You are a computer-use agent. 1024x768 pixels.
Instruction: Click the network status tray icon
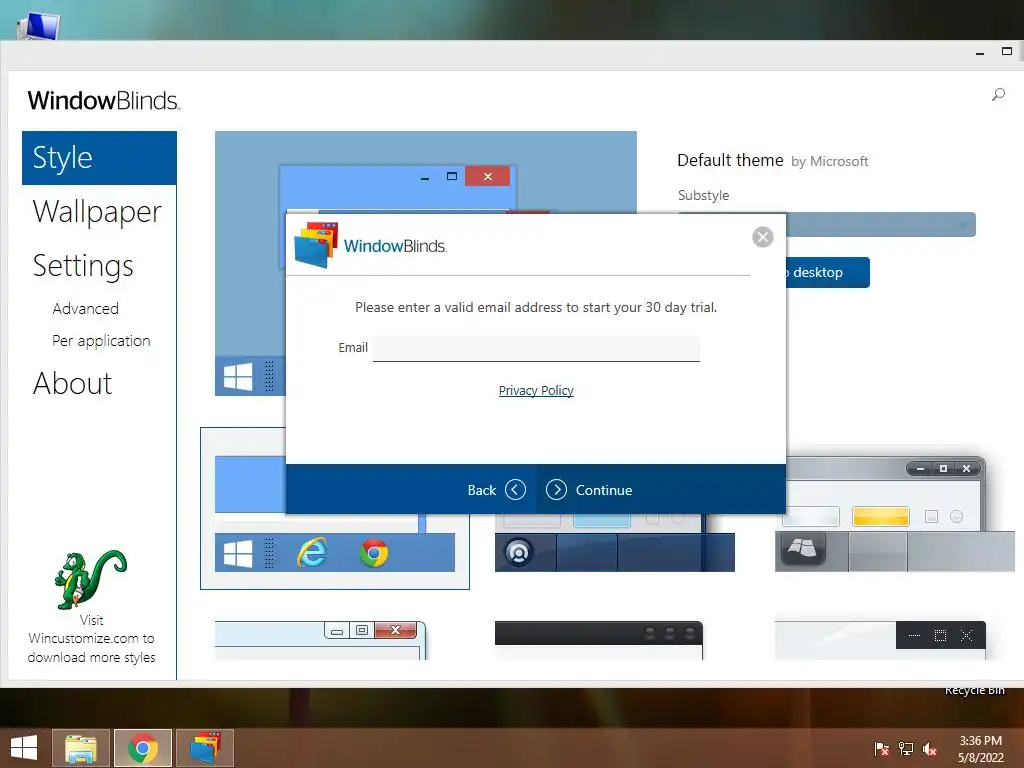click(x=906, y=749)
